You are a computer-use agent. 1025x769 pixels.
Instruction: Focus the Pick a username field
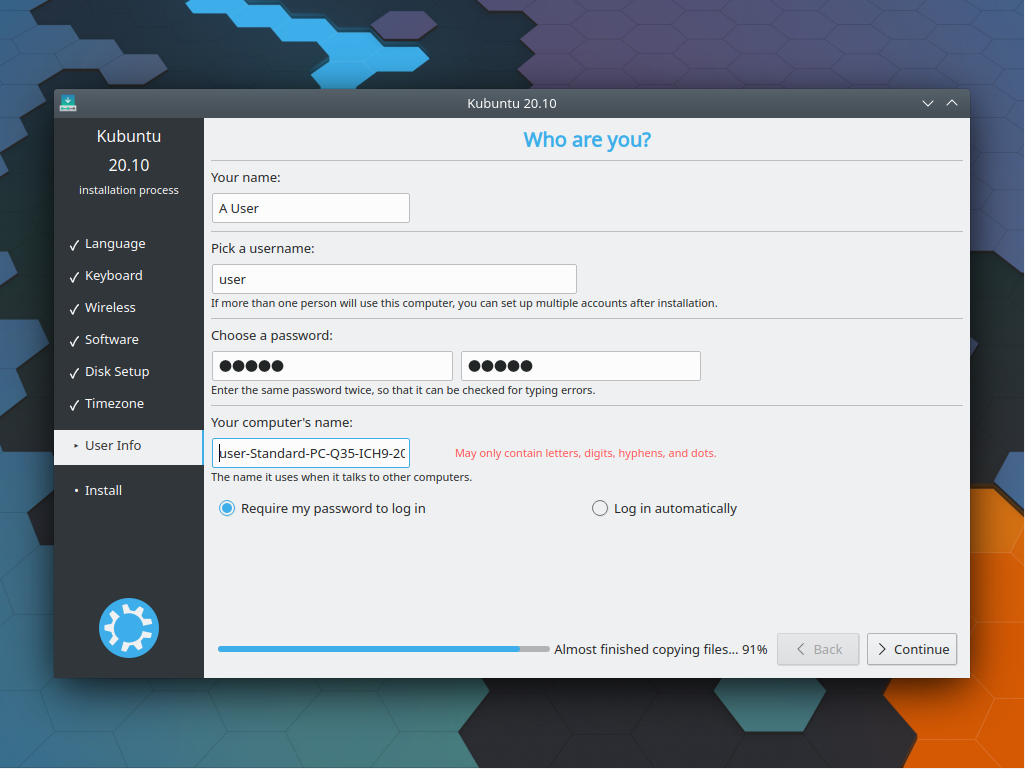pyautogui.click(x=394, y=279)
